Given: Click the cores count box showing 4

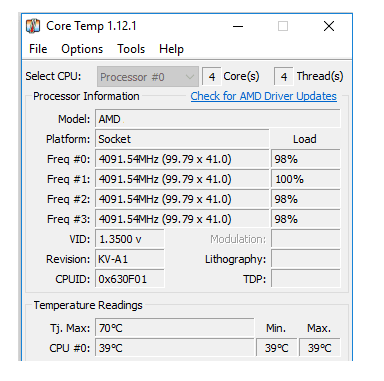Looking at the screenshot, I should (x=212, y=77).
